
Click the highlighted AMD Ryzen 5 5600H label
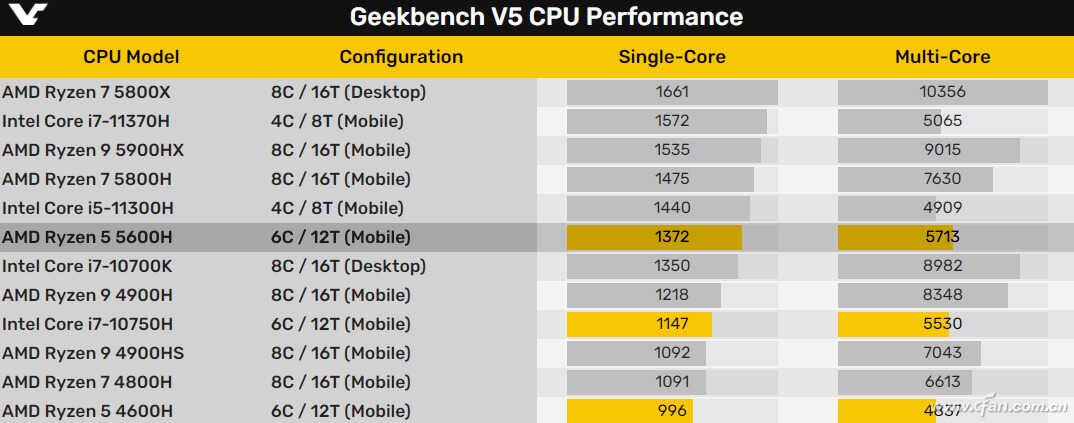coord(87,237)
